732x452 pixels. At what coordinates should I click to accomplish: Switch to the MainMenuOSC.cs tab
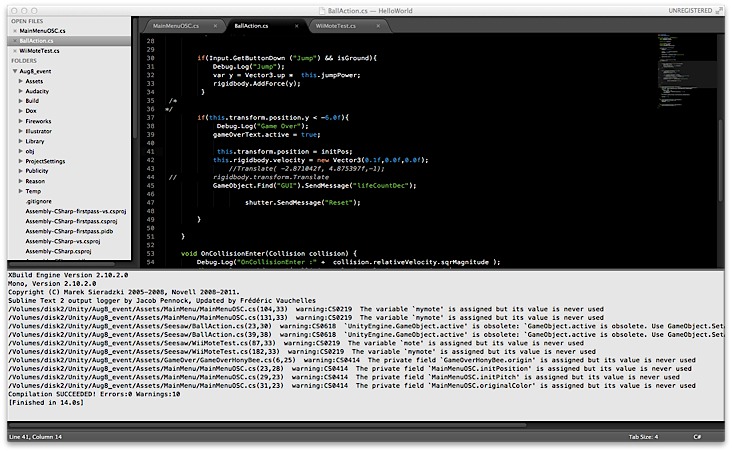point(179,25)
